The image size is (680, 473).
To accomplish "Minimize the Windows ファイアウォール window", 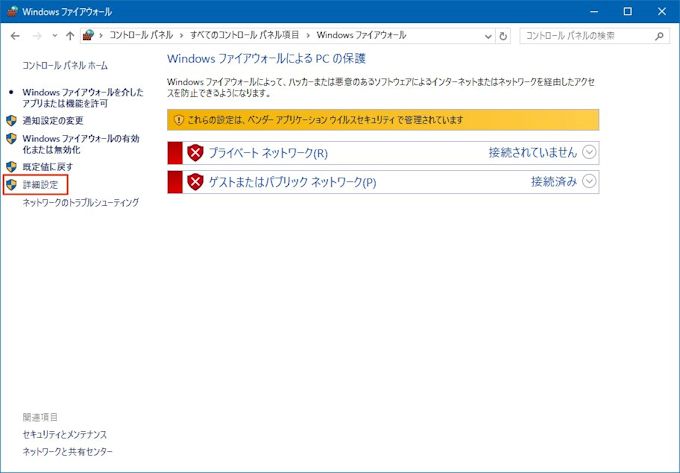I will point(594,11).
